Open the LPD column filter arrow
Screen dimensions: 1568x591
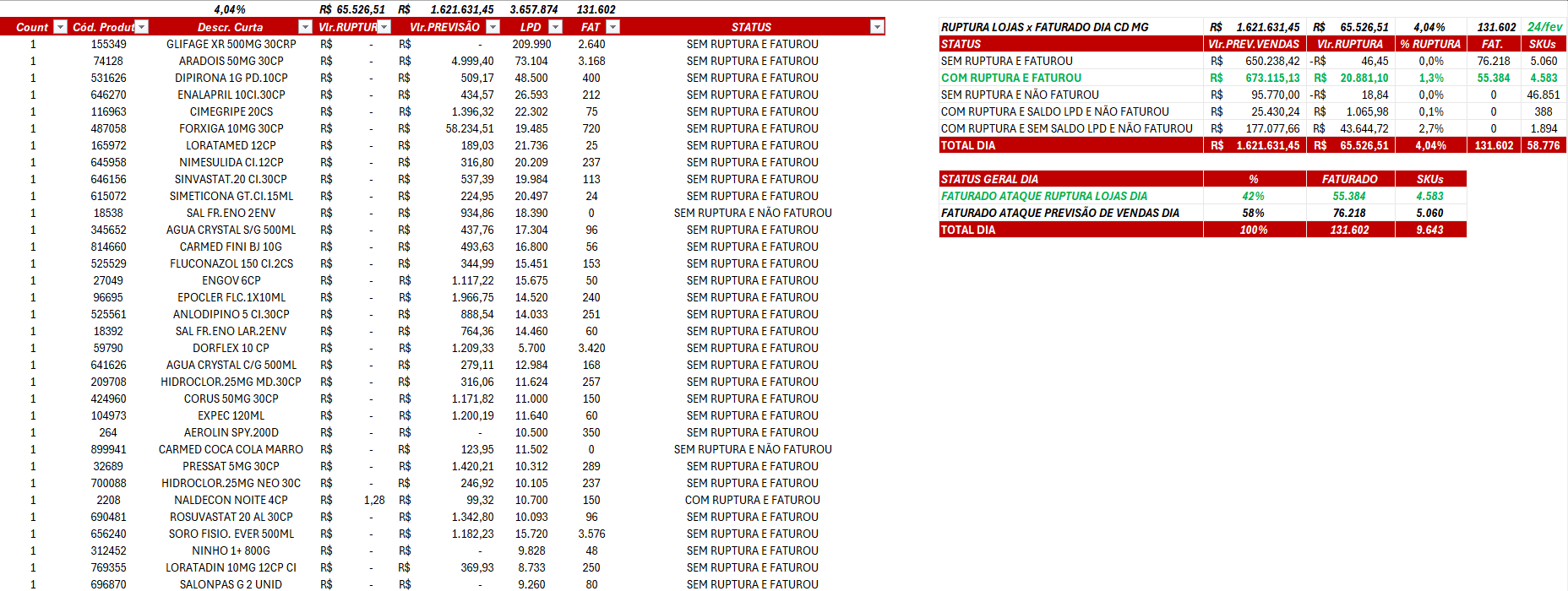[556, 27]
